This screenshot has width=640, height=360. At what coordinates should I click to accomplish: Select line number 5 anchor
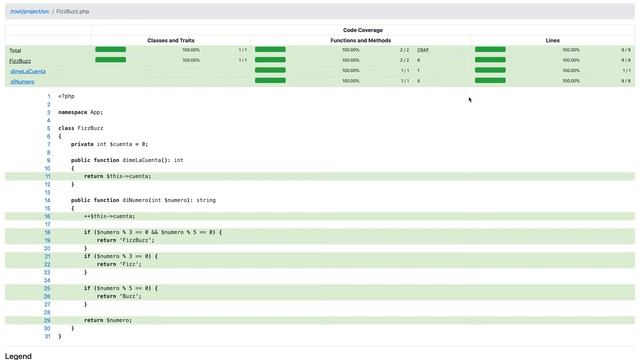[49, 128]
